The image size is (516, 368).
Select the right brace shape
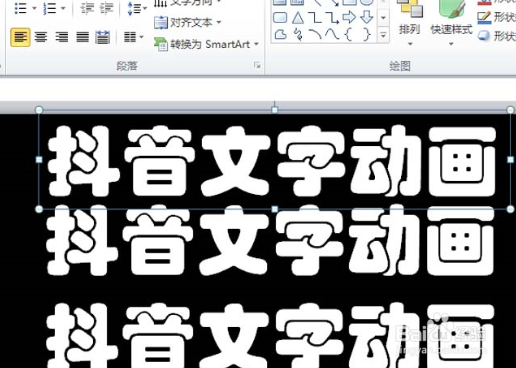(366, 34)
